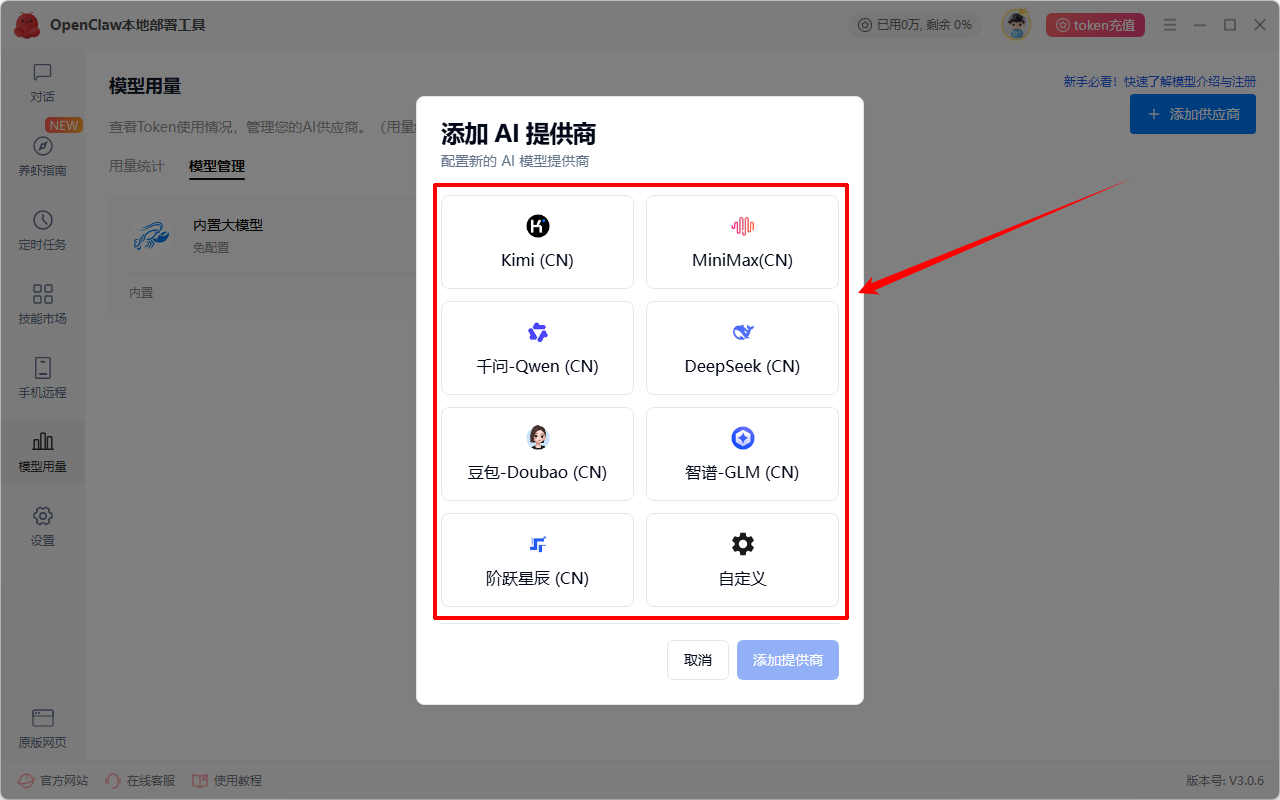Click the GLM blue circle icon

(742, 438)
